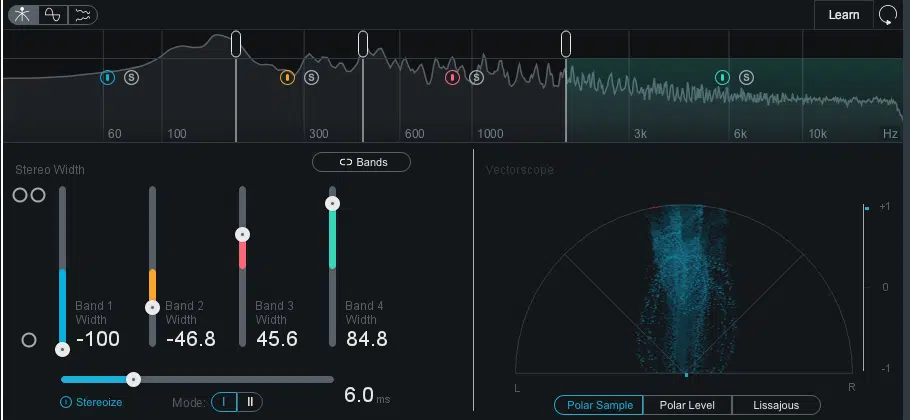Screen dimensions: 910x420
Task: Select the Polar Sample view
Action: tap(599, 405)
